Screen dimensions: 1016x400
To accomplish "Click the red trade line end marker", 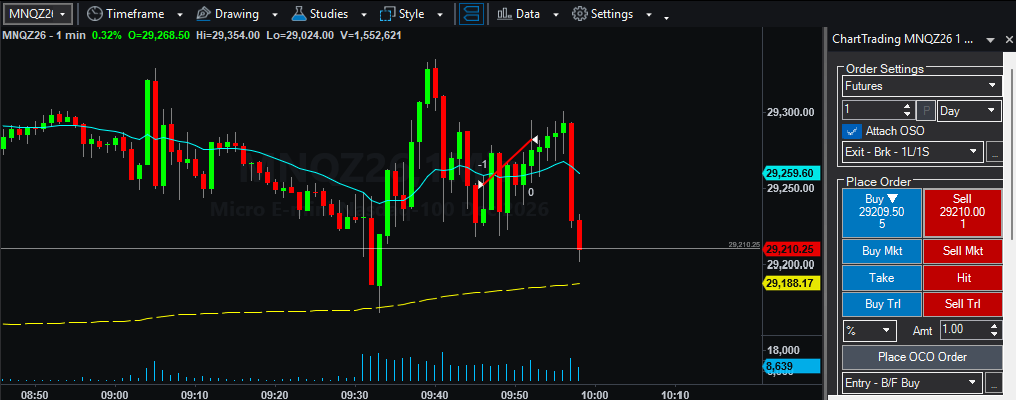I will click(535, 139).
